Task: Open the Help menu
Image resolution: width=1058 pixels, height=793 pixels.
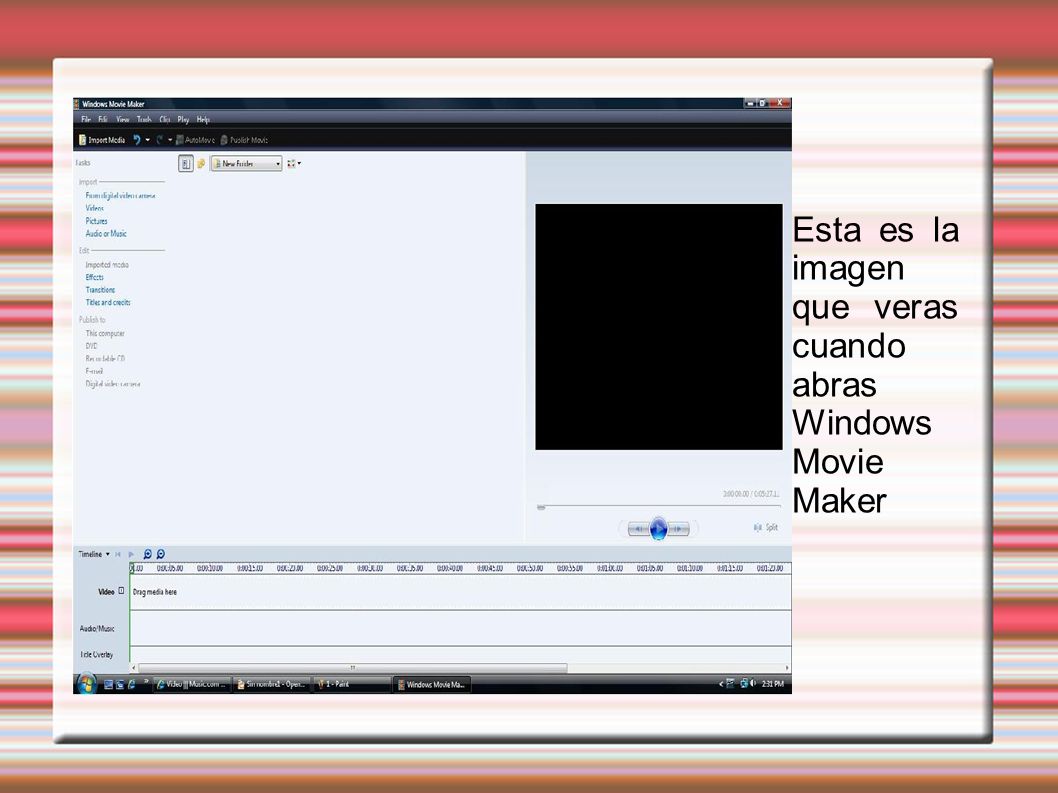Action: point(203,119)
